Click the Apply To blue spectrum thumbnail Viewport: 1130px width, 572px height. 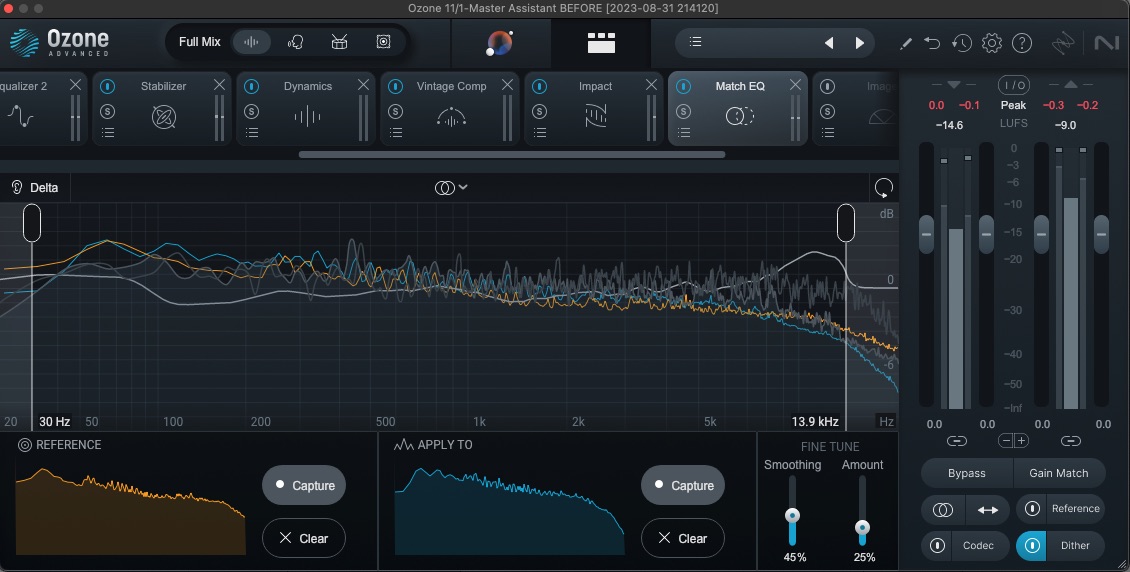(510, 511)
